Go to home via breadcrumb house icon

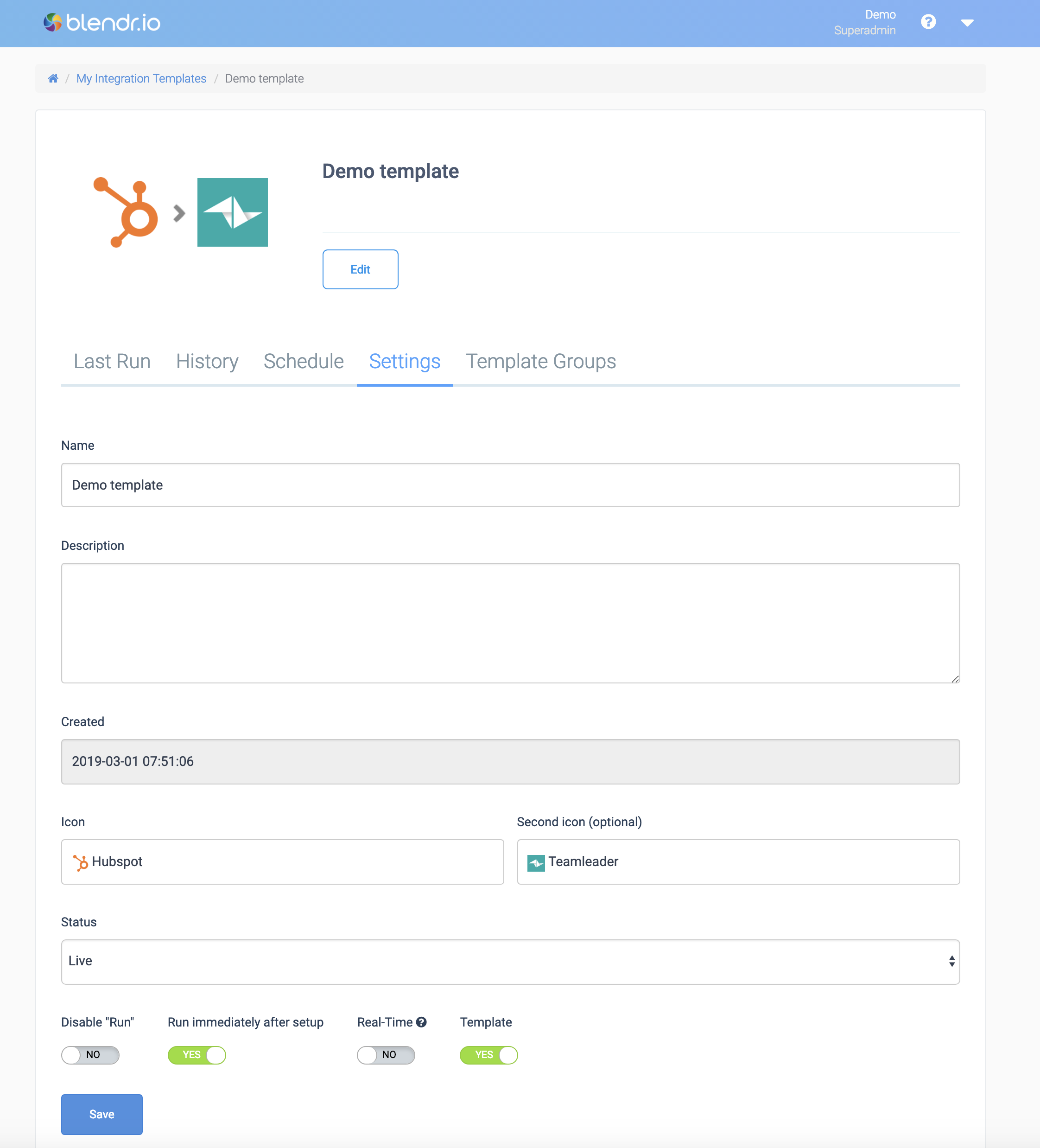tap(53, 78)
